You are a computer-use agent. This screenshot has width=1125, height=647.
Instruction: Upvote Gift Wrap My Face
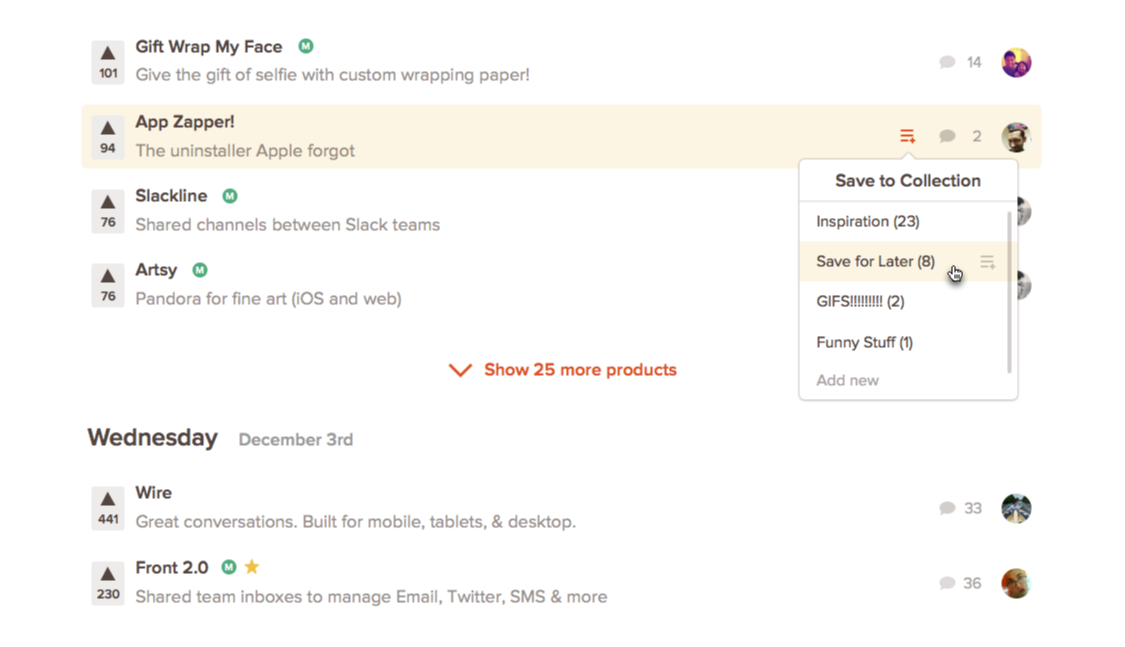pos(108,62)
